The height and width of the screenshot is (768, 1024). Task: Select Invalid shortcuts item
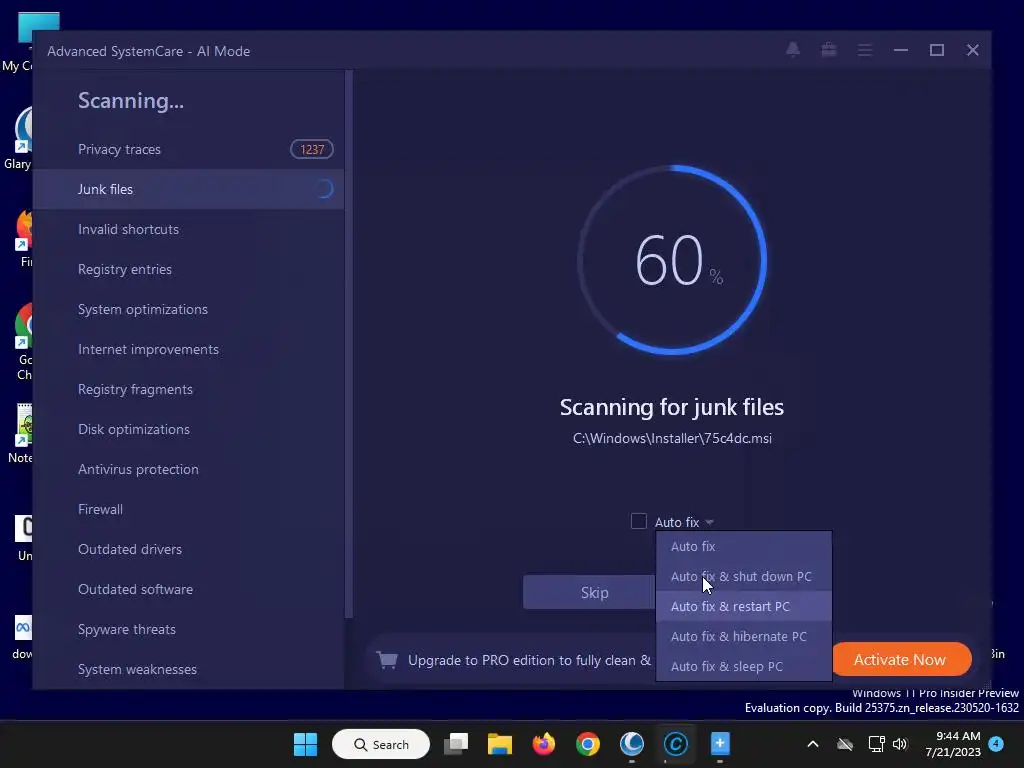pos(189,229)
